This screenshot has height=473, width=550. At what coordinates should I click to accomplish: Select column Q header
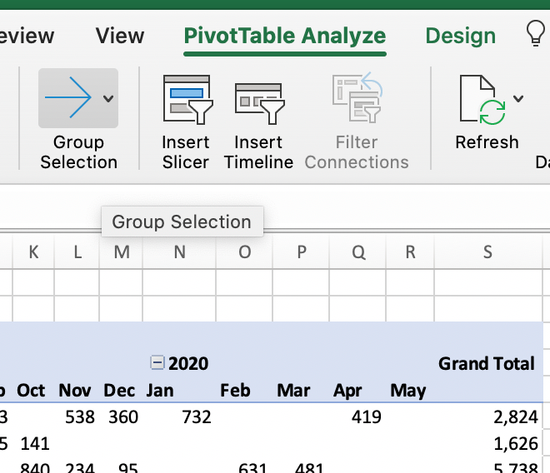[x=358, y=252]
